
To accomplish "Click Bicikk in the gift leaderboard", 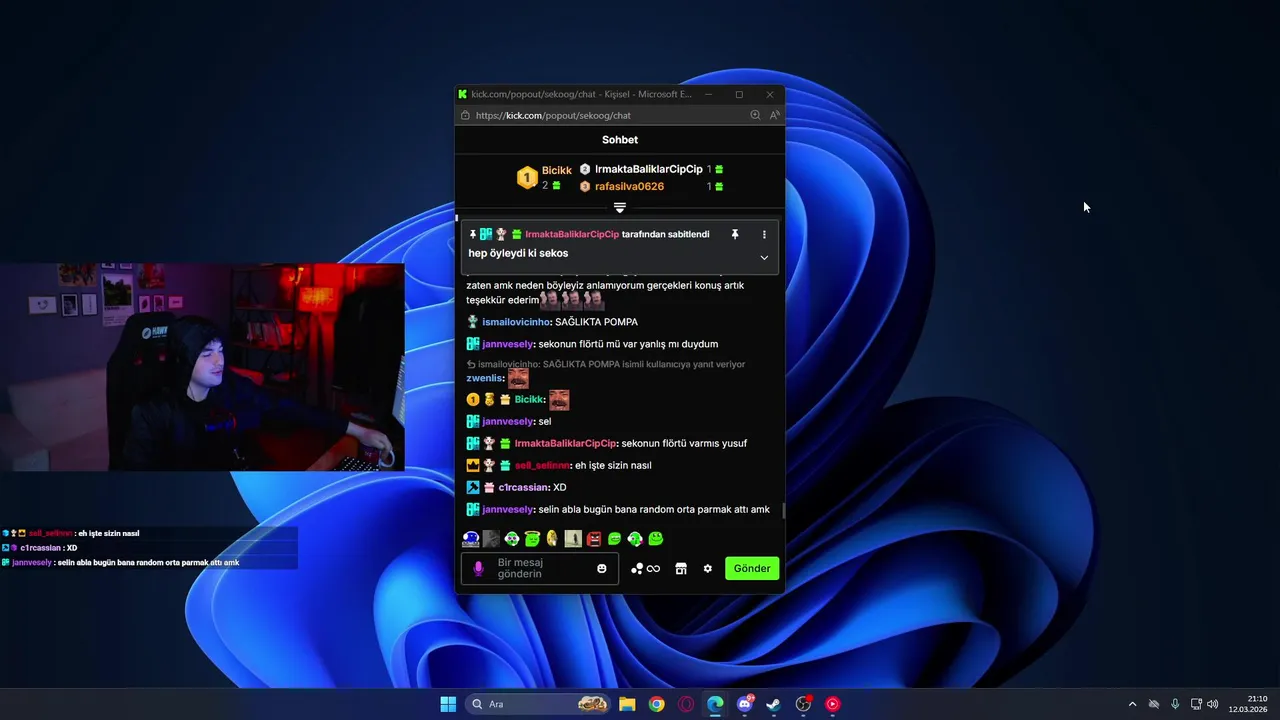I will pyautogui.click(x=556, y=171).
